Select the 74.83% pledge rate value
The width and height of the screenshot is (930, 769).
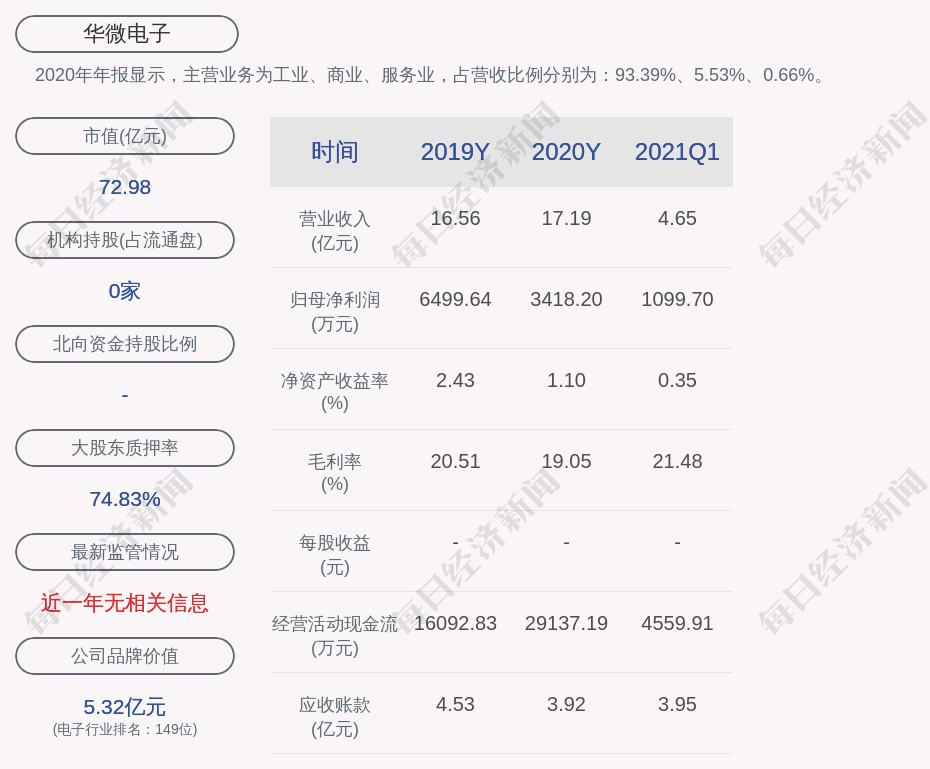click(x=125, y=499)
